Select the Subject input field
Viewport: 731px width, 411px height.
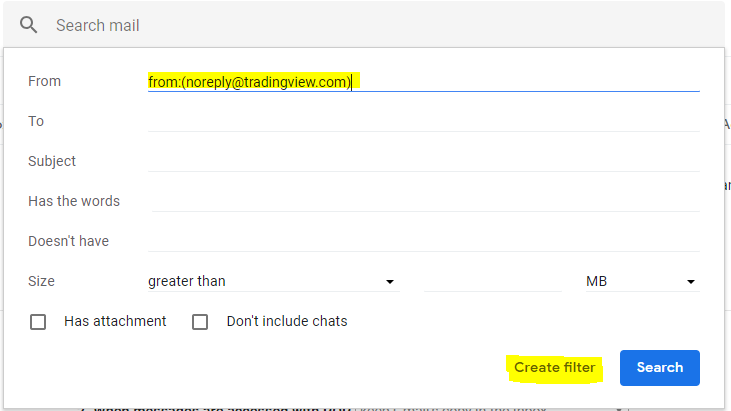[x=422, y=161]
